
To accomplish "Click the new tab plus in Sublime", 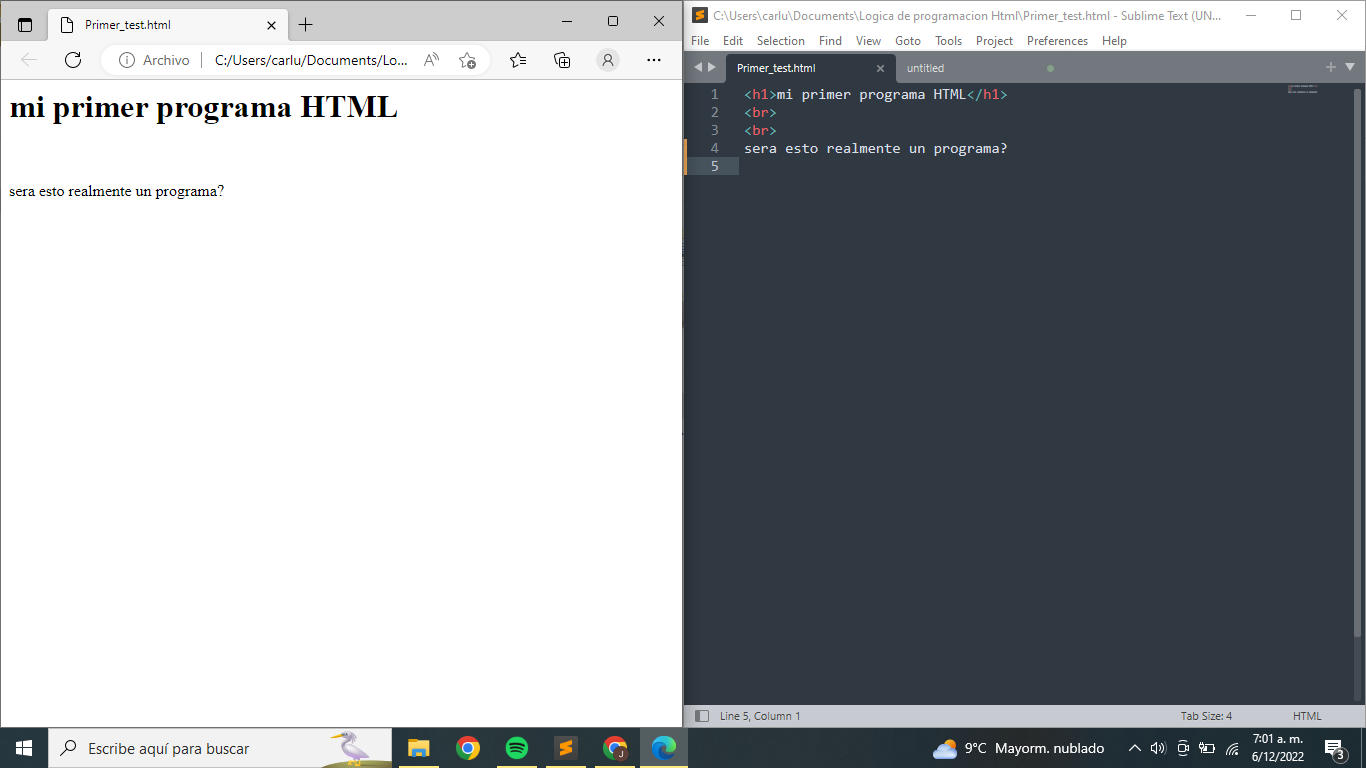I will (1330, 67).
